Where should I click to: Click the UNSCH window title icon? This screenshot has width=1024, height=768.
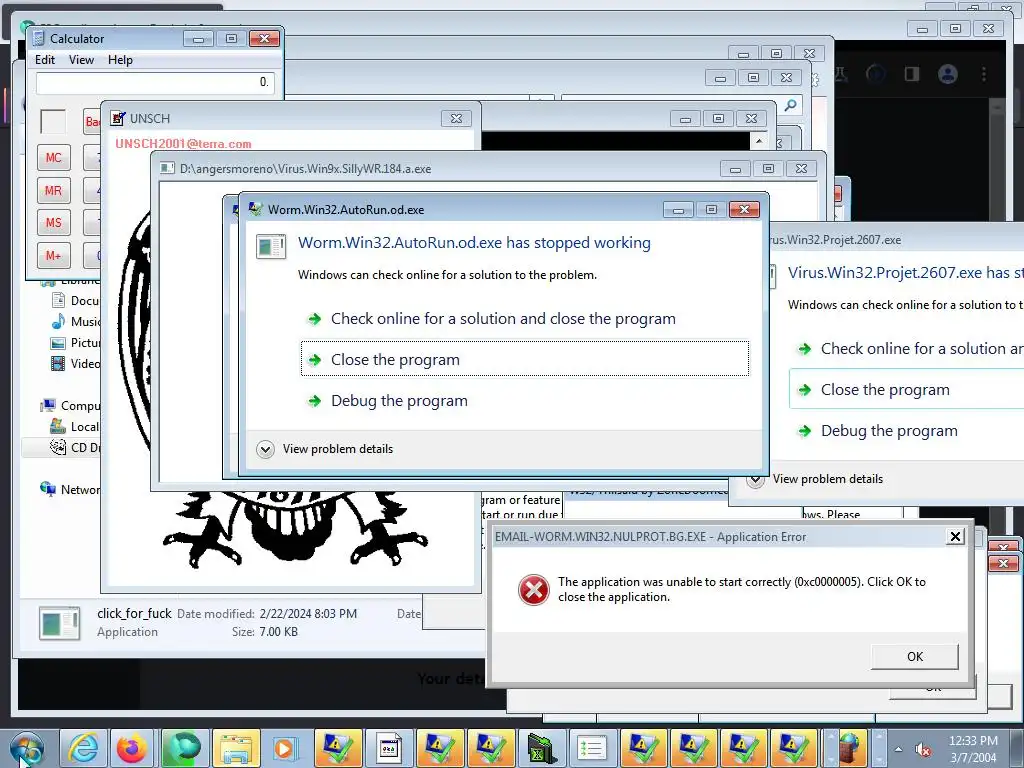click(118, 118)
